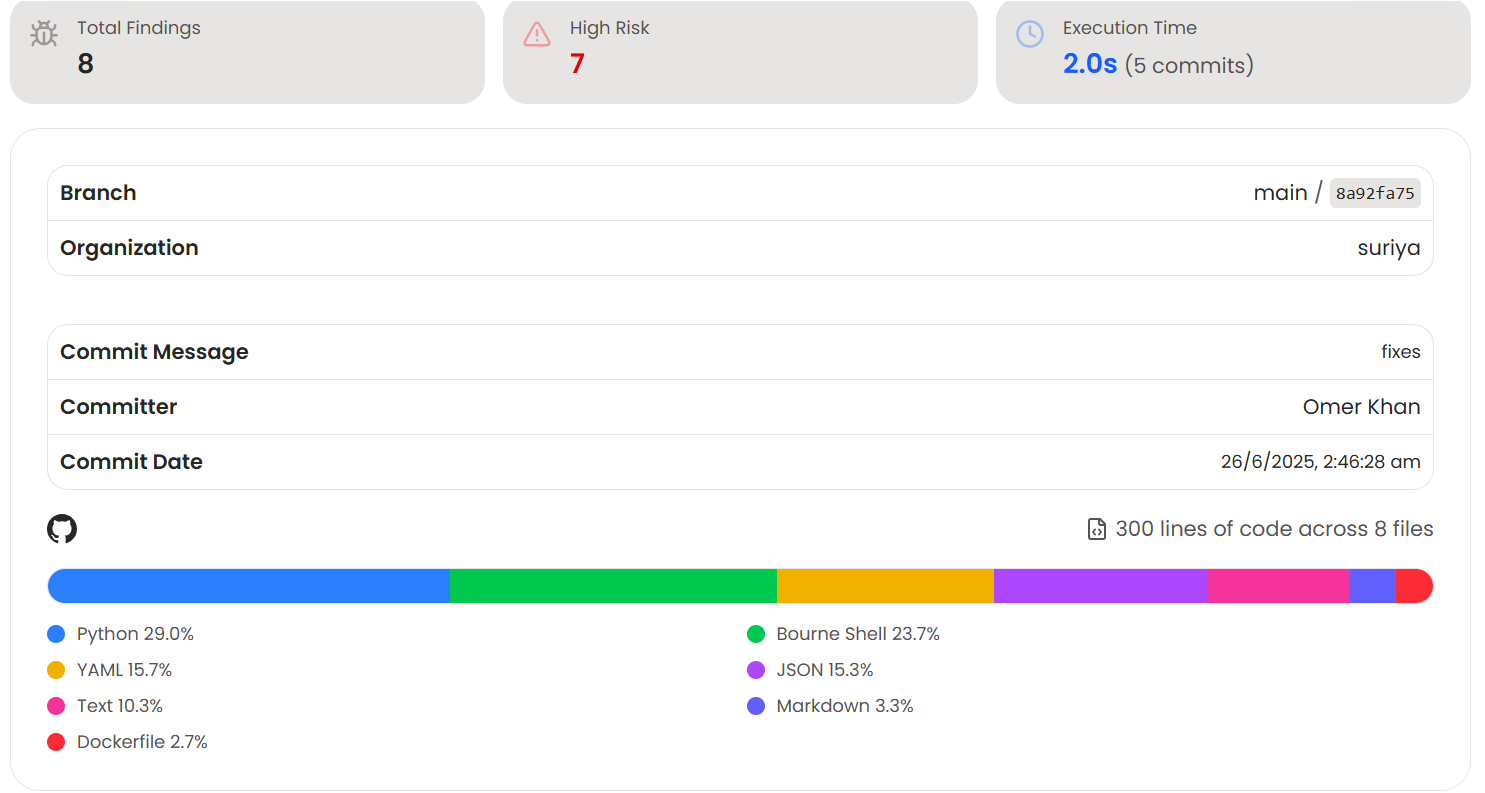This screenshot has width=1485, height=793.
Task: Click the indigo dot next to Markdown legend
Action: [756, 706]
